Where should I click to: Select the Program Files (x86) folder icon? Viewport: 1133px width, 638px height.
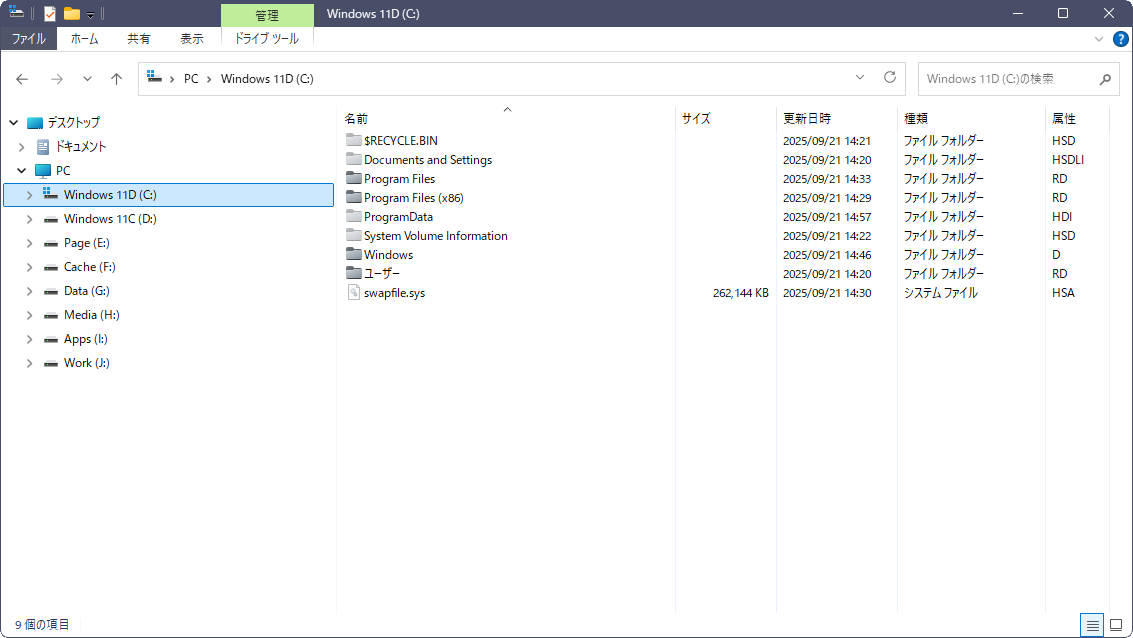click(353, 197)
